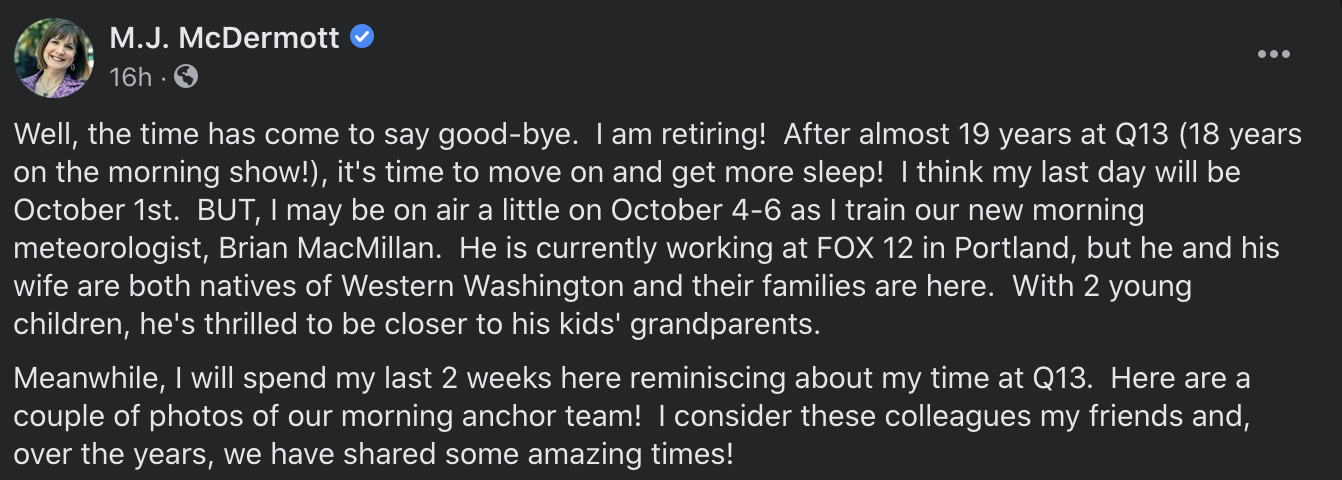The height and width of the screenshot is (480, 1342).
Task: Open the three-dot post options menu
Action: [x=1273, y=54]
